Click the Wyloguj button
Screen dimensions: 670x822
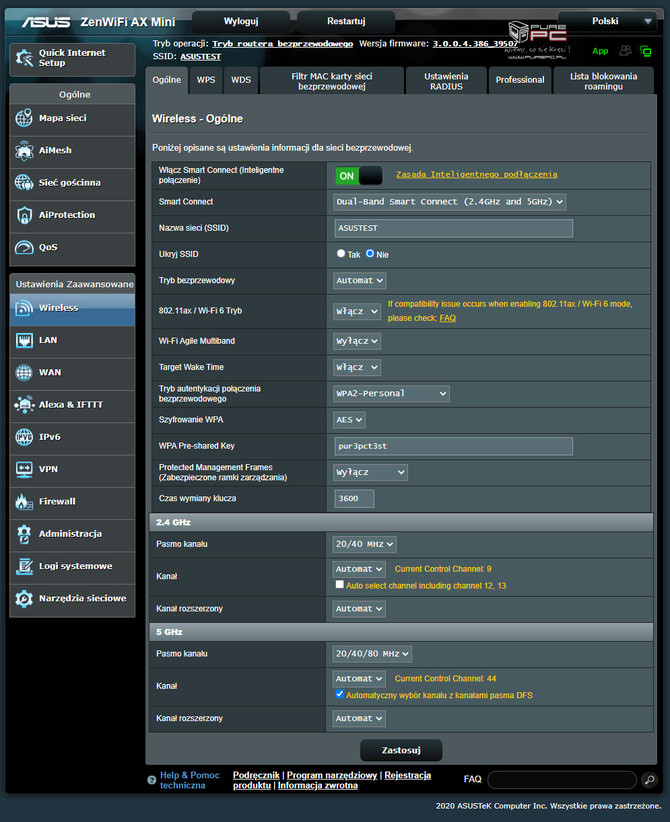point(241,21)
